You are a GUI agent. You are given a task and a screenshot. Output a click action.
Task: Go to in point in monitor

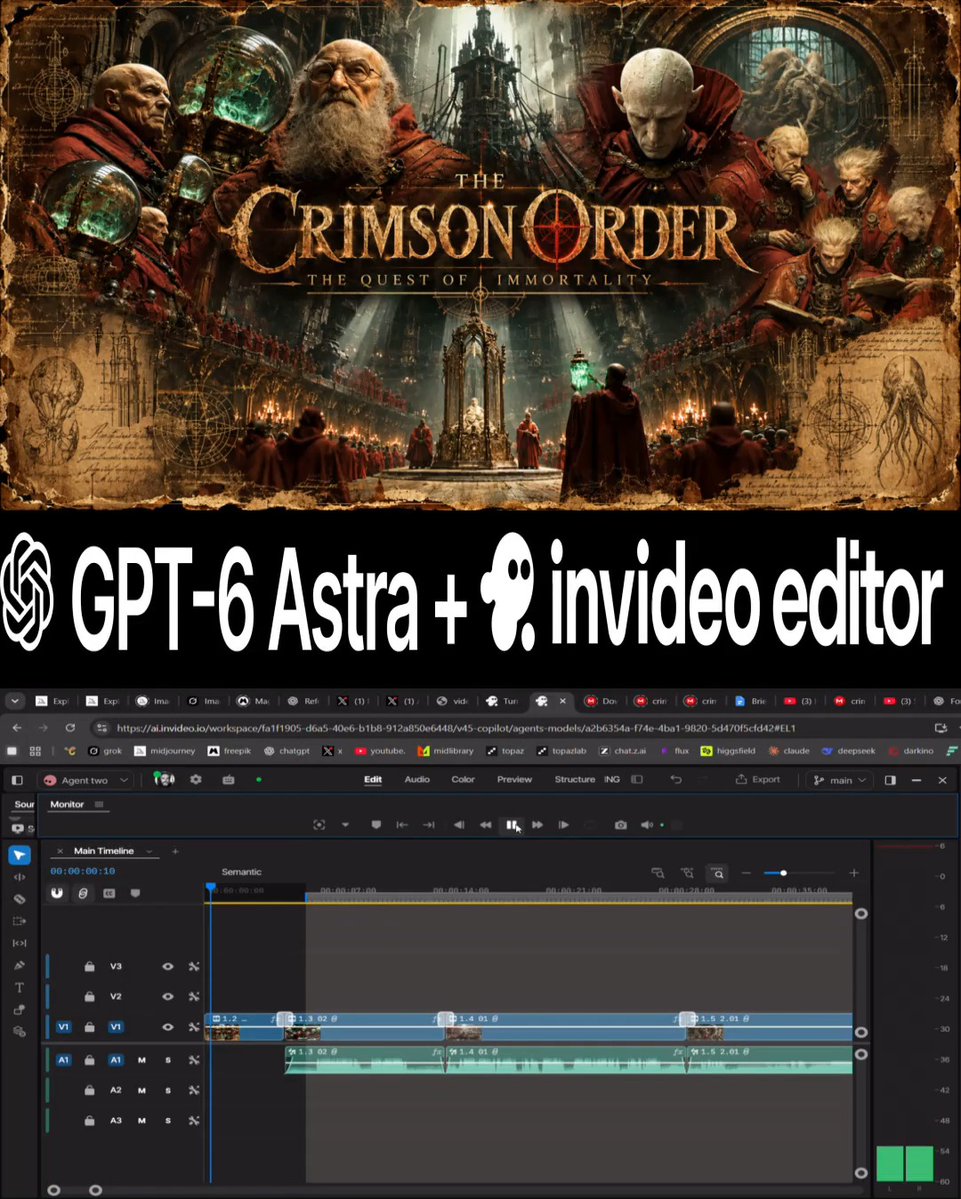401,825
